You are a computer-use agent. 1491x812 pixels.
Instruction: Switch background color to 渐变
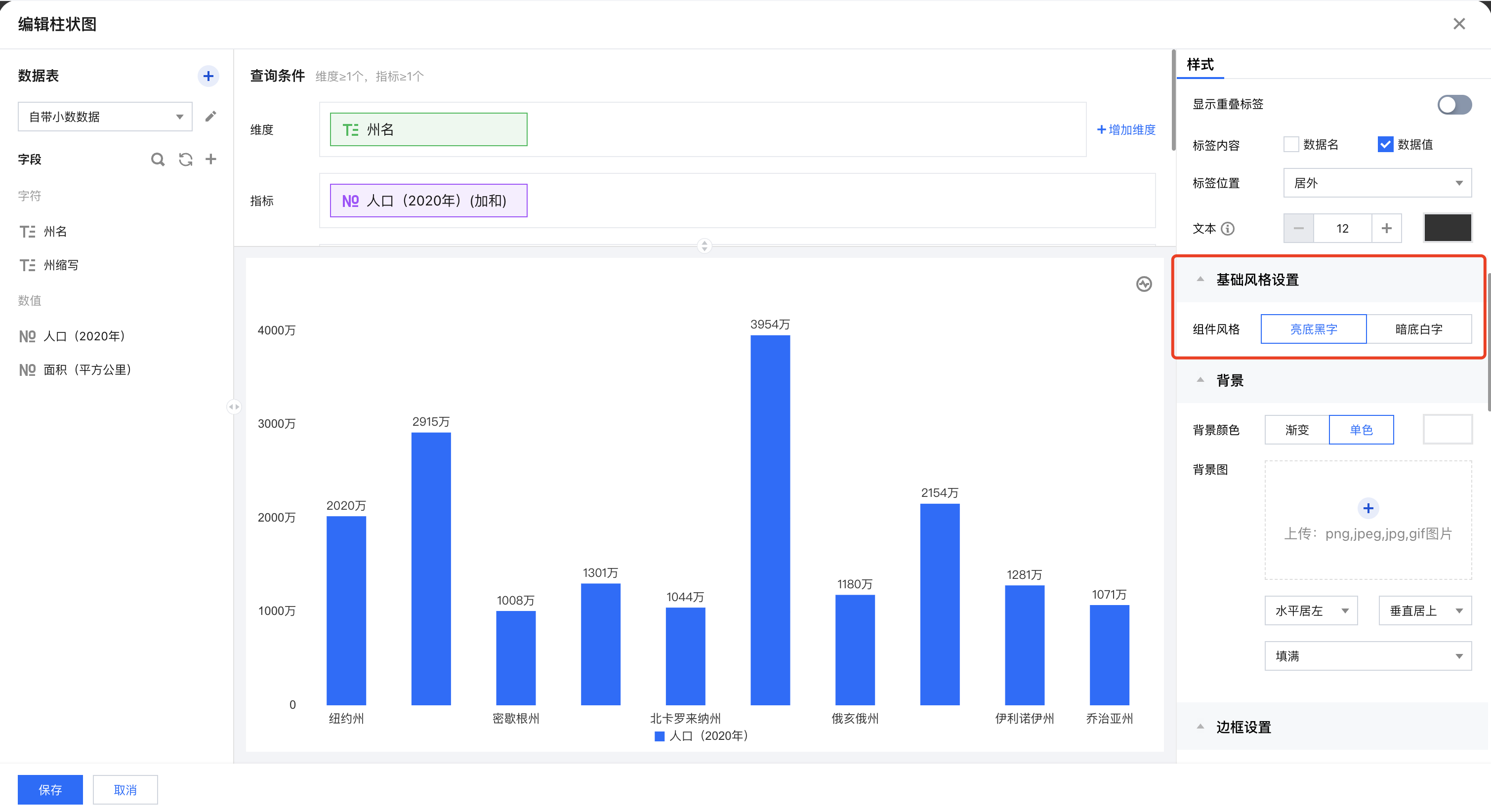point(1296,430)
